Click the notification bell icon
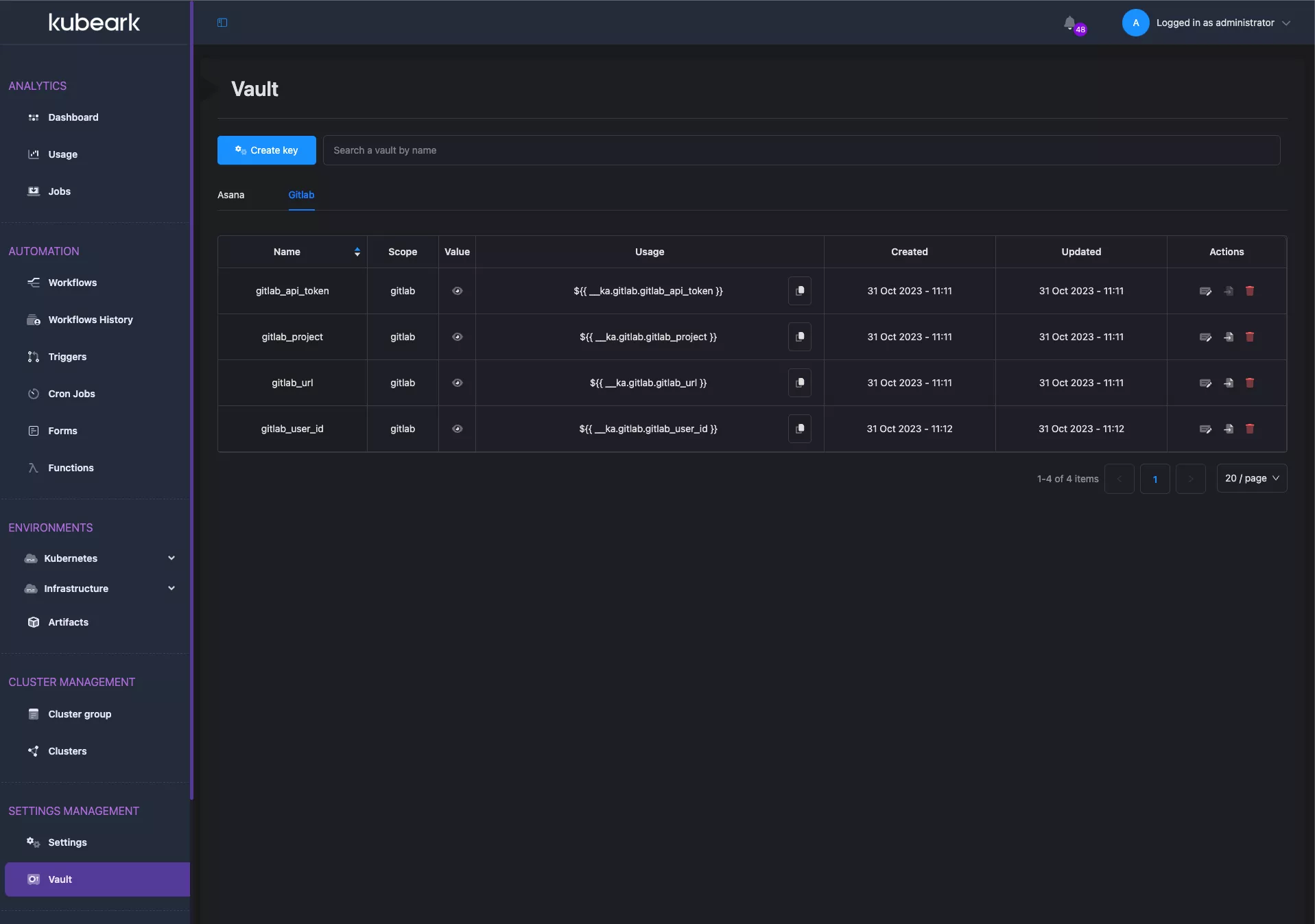The height and width of the screenshot is (924, 1315). point(1069,23)
